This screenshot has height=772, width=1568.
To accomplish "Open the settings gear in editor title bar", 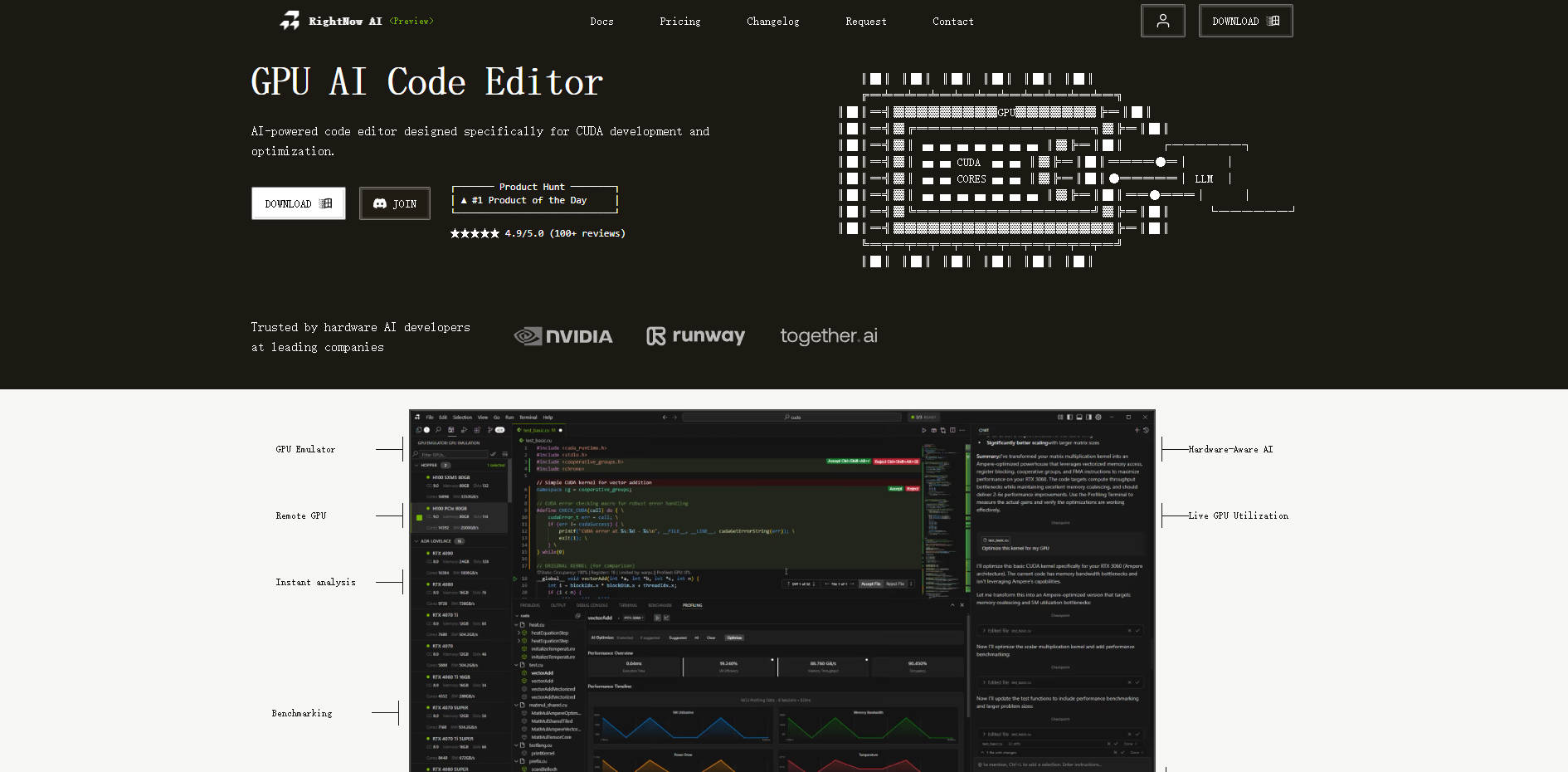I will (1098, 417).
